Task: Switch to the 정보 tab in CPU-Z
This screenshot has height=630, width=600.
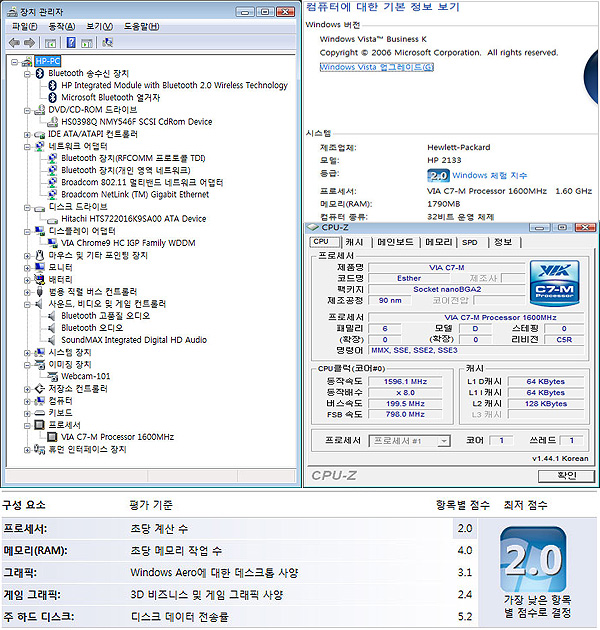Action: pyautogui.click(x=503, y=242)
